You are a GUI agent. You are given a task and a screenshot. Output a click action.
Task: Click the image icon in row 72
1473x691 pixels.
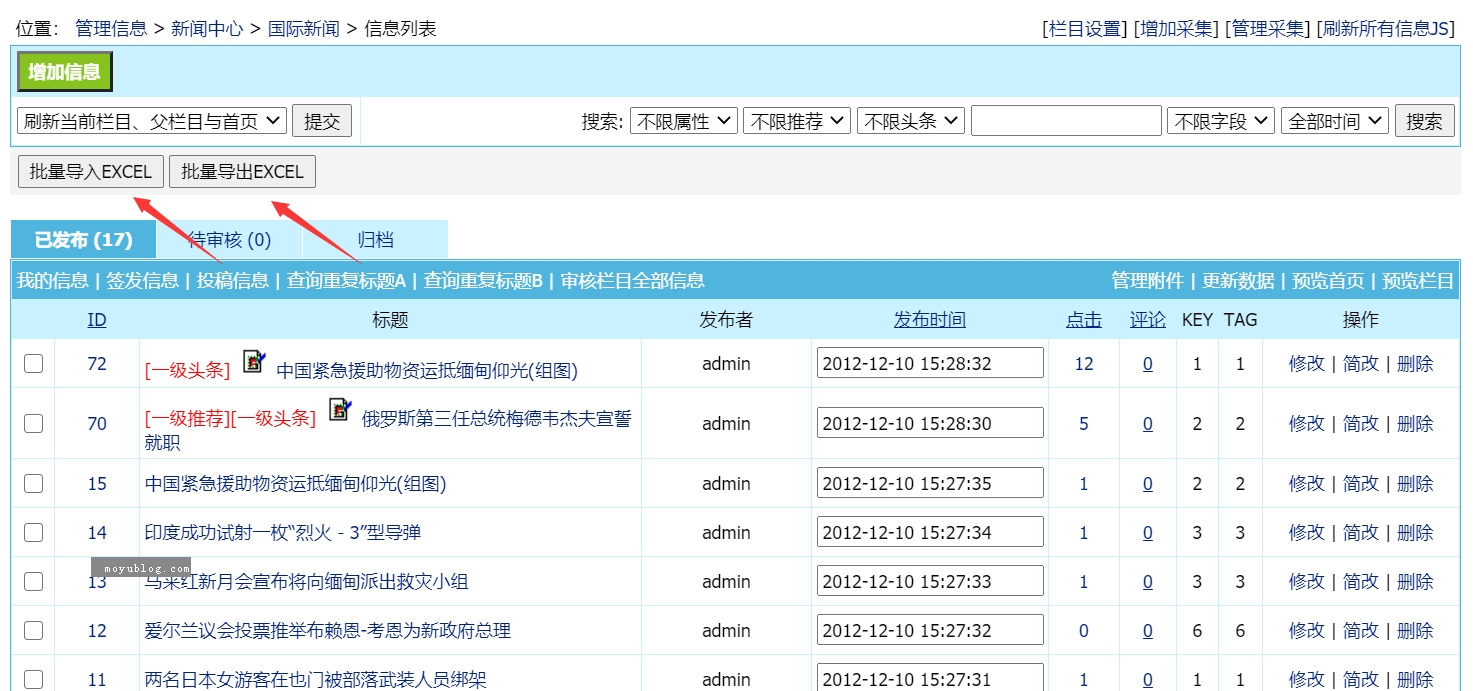tap(255, 362)
